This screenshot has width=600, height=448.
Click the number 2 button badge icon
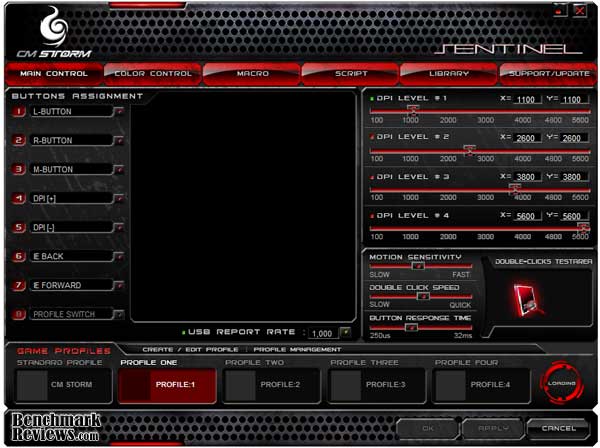pos(18,140)
